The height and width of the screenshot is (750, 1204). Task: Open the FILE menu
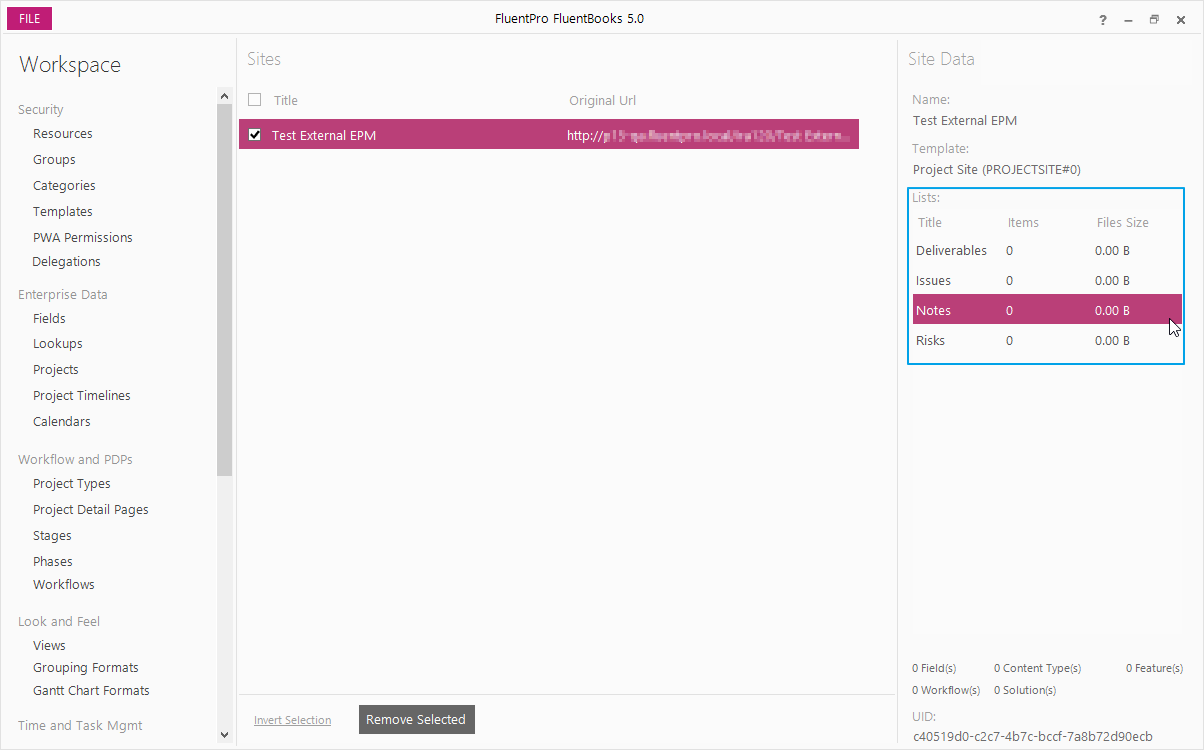click(x=29, y=19)
